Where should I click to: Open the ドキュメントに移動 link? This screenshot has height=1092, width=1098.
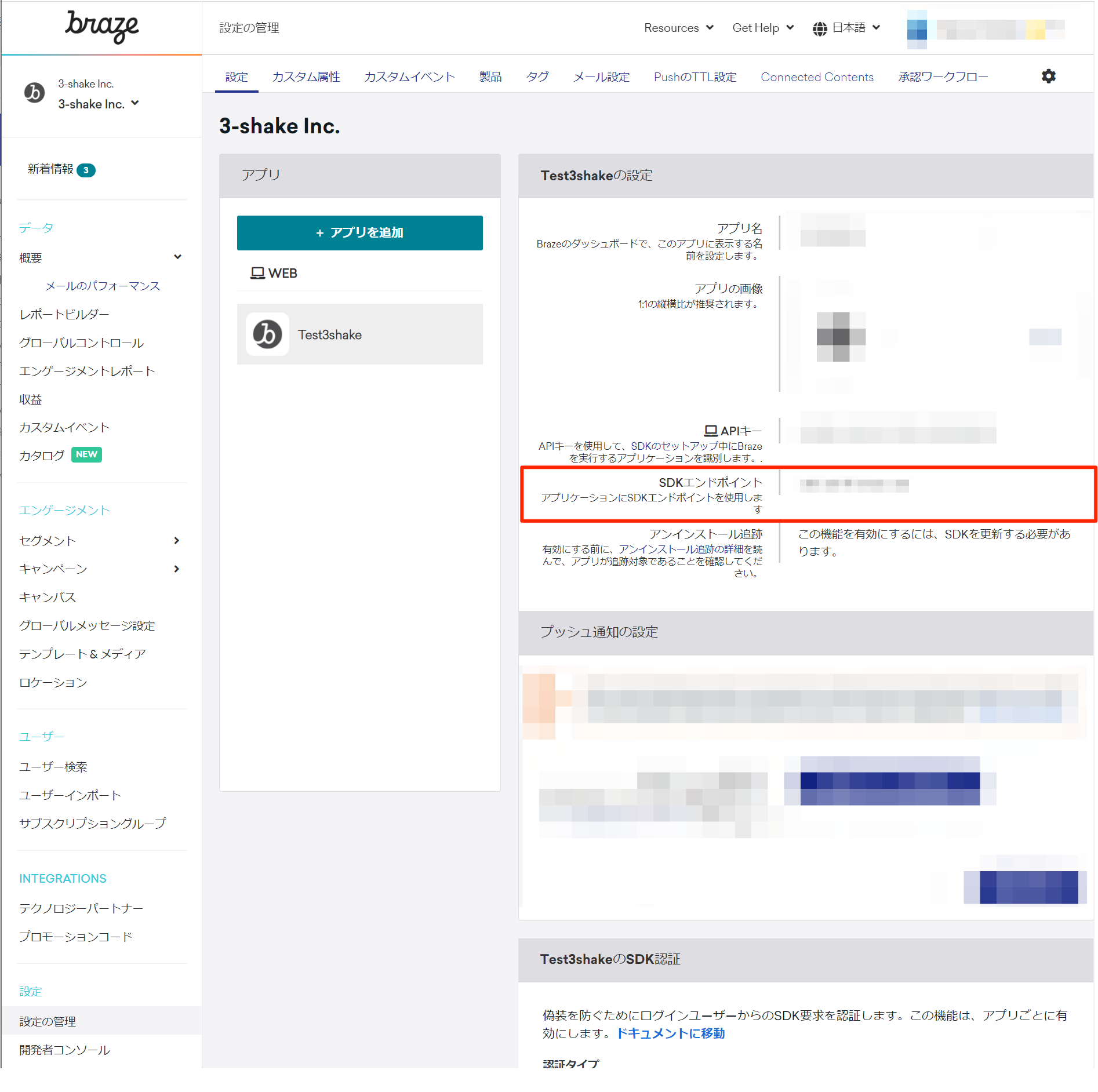click(x=670, y=1033)
